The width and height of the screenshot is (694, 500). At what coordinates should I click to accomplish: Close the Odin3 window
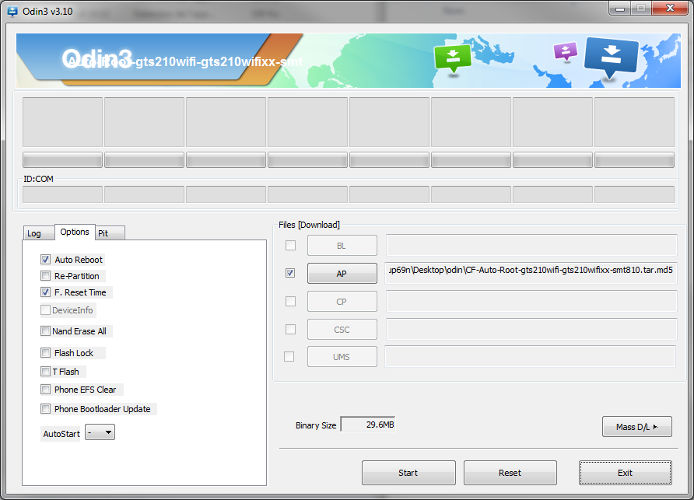click(x=671, y=9)
